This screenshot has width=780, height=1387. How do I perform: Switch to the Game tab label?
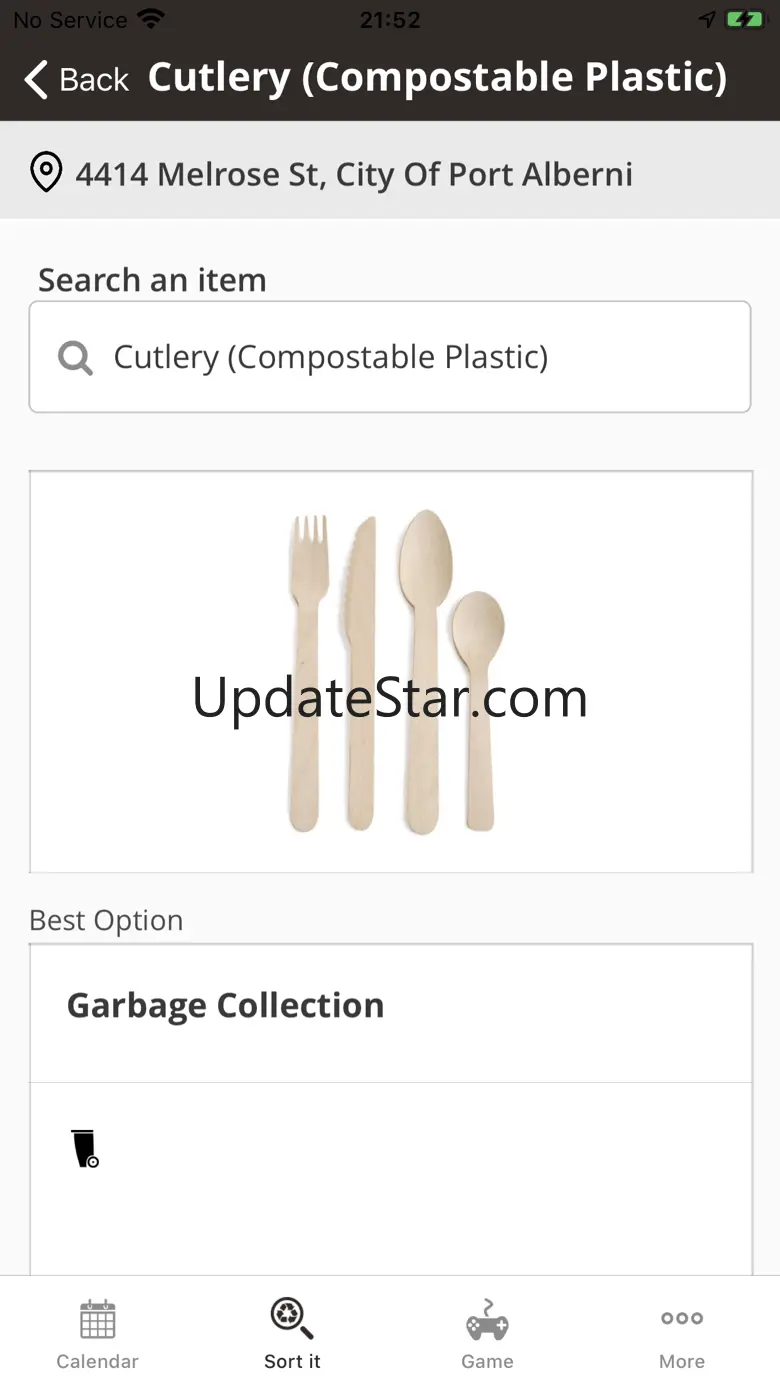(487, 1361)
